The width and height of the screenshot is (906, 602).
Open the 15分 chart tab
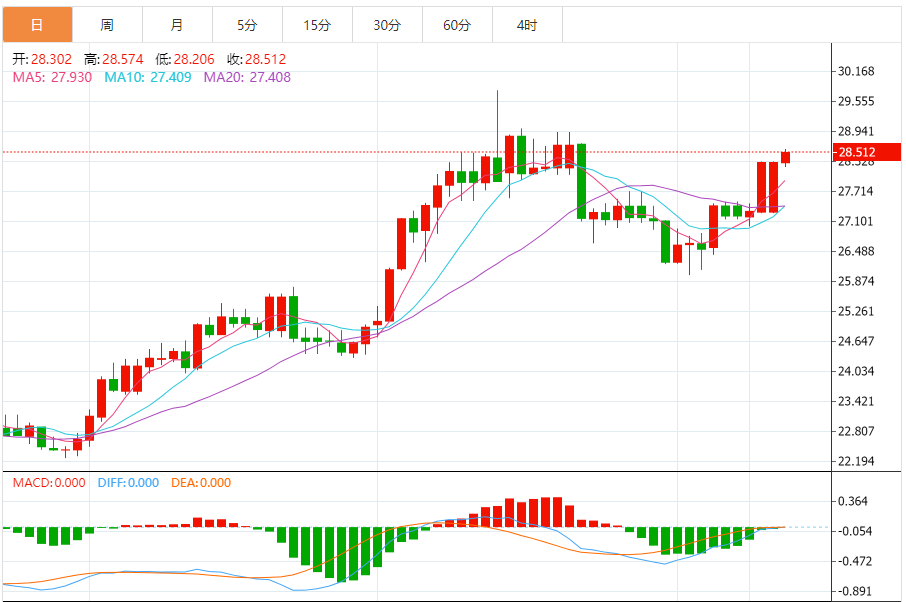(x=317, y=25)
